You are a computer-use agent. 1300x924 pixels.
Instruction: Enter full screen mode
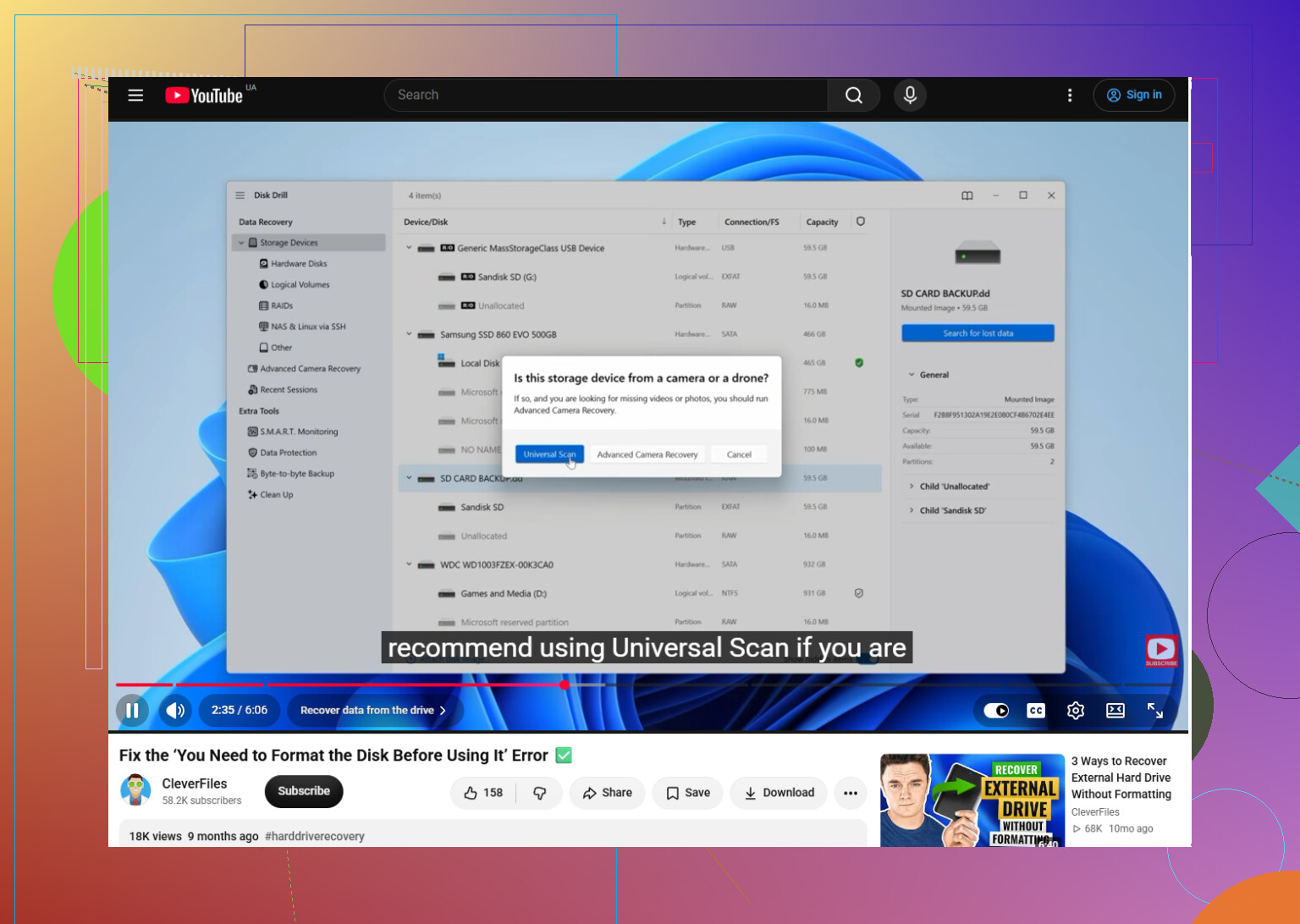pyautogui.click(x=1155, y=710)
